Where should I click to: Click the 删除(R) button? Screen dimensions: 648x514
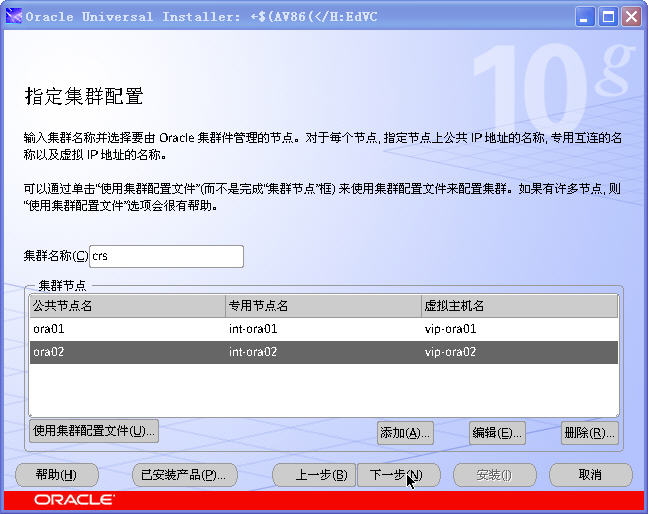pyautogui.click(x=590, y=433)
